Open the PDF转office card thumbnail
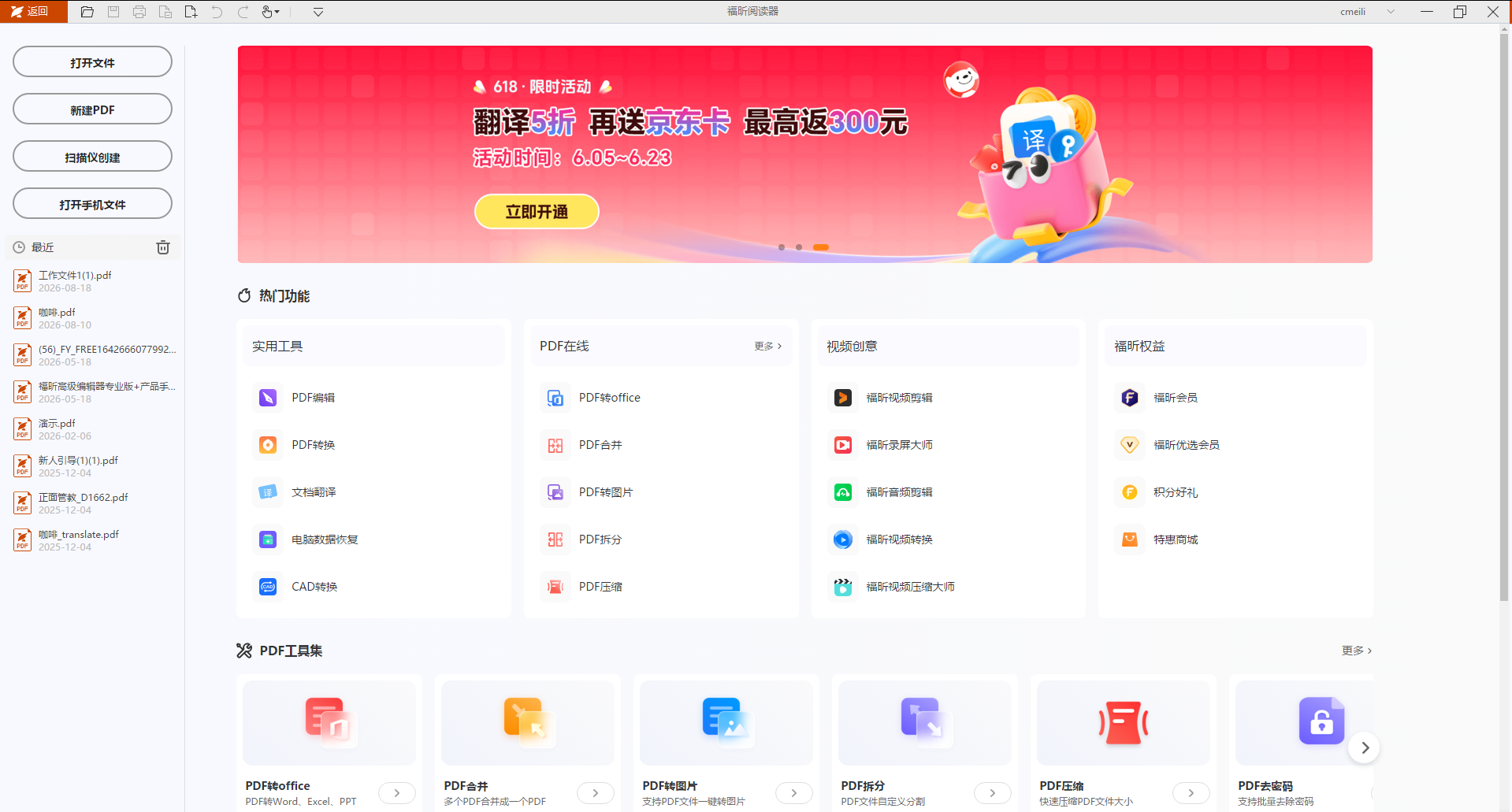Image resolution: width=1512 pixels, height=812 pixels. (329, 723)
